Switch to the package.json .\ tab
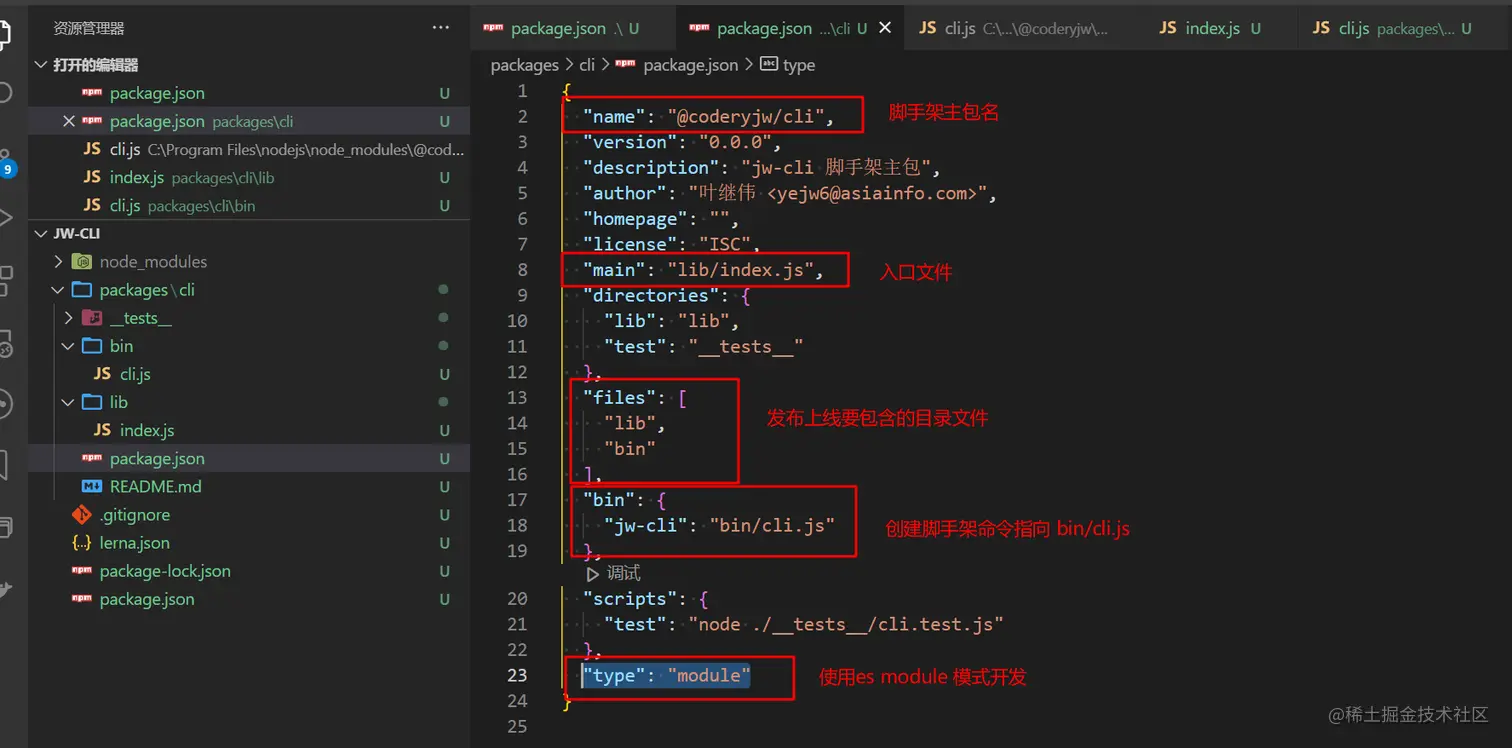Viewport: 1512px width, 748px height. pyautogui.click(x=572, y=28)
